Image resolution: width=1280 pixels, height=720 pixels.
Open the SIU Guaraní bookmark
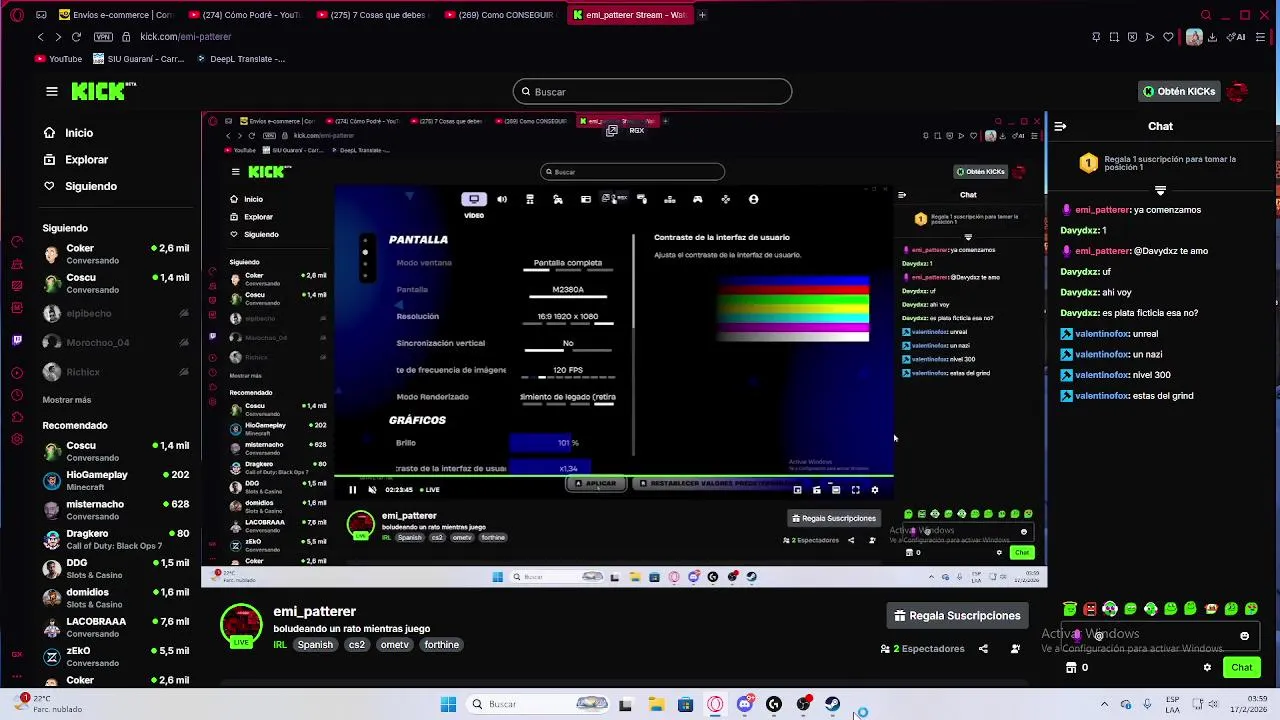pyautogui.click(x=139, y=59)
